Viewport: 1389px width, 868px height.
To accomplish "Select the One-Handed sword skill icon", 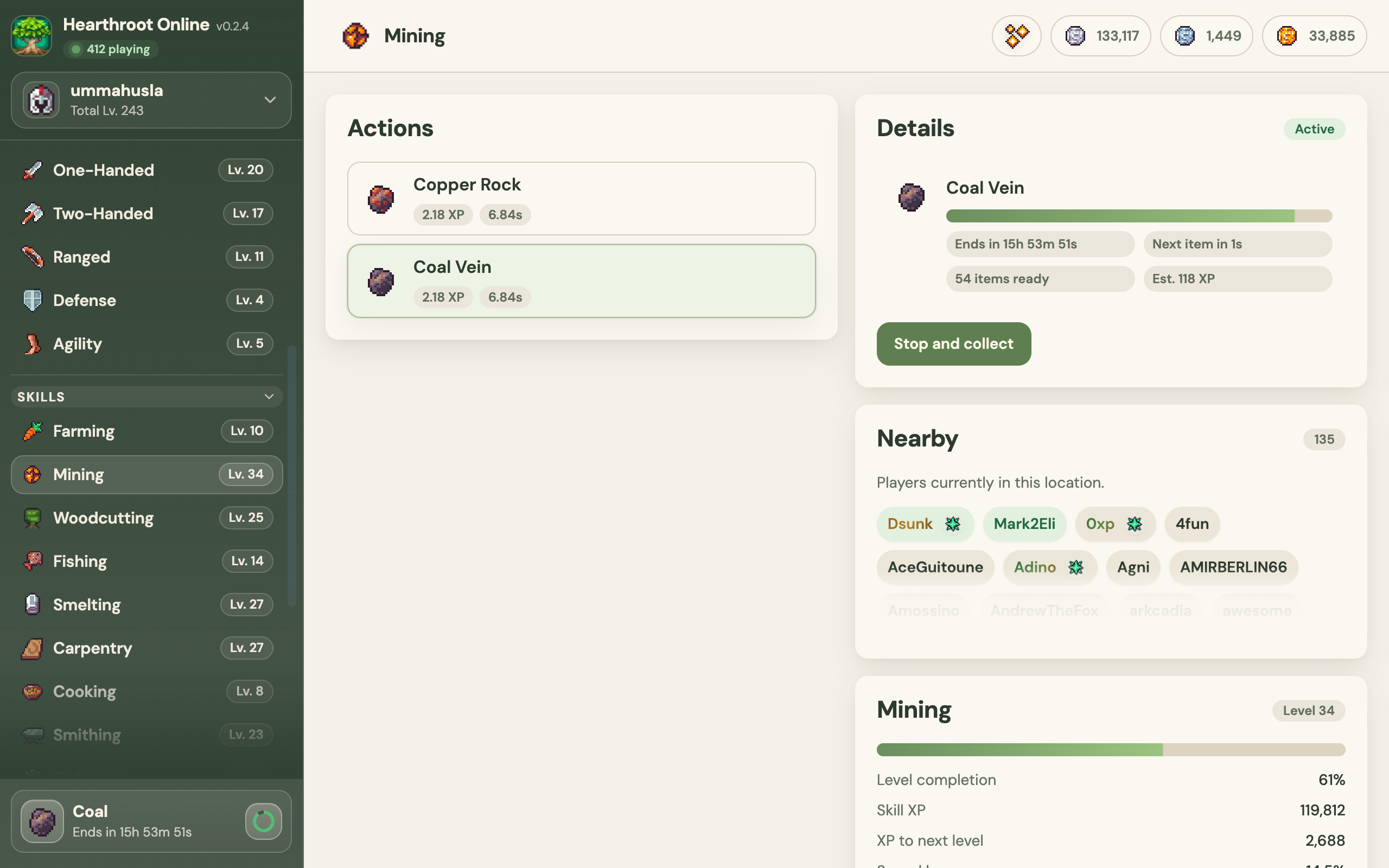I will (33, 170).
